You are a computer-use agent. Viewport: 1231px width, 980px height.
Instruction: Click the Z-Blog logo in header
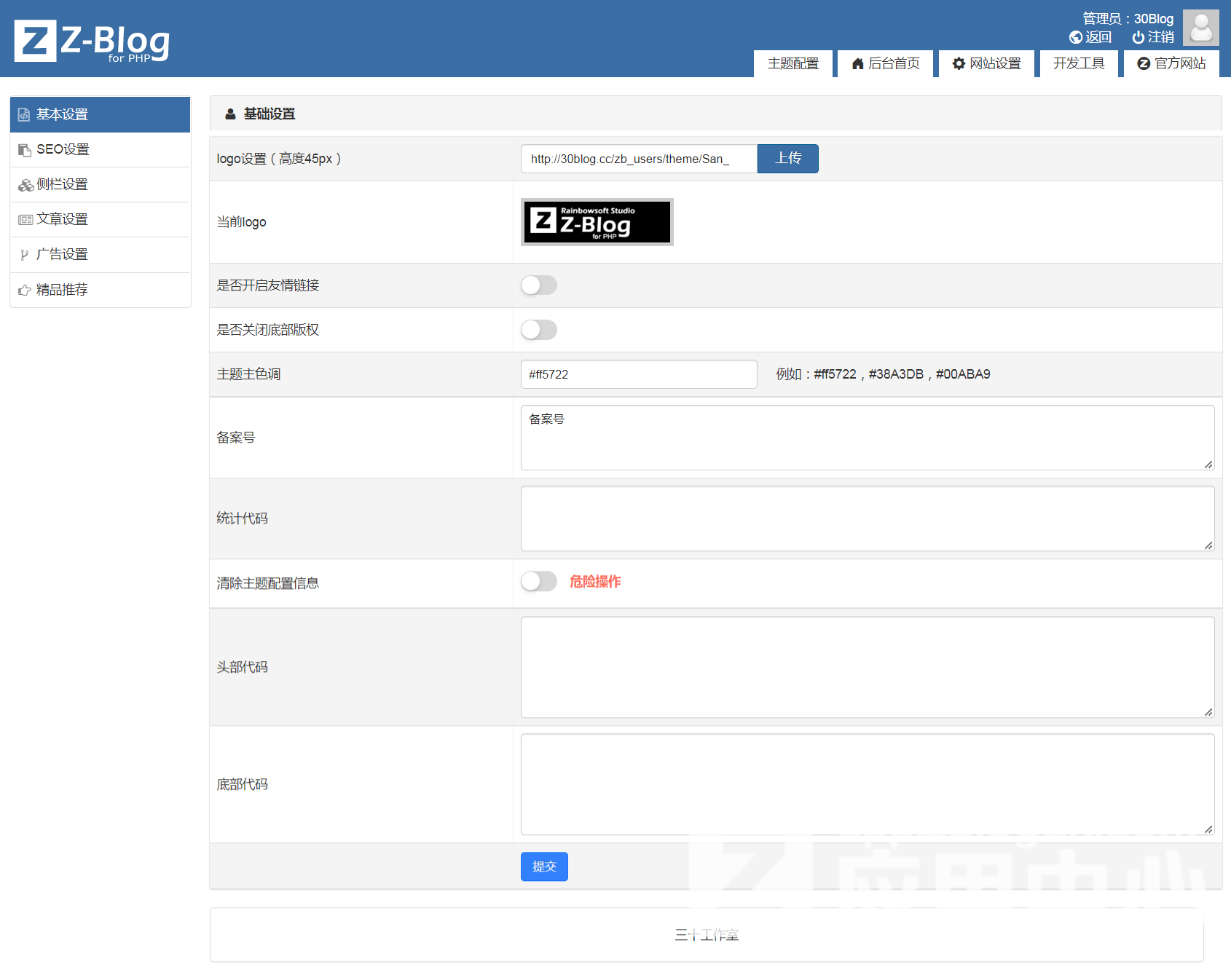(x=92, y=41)
